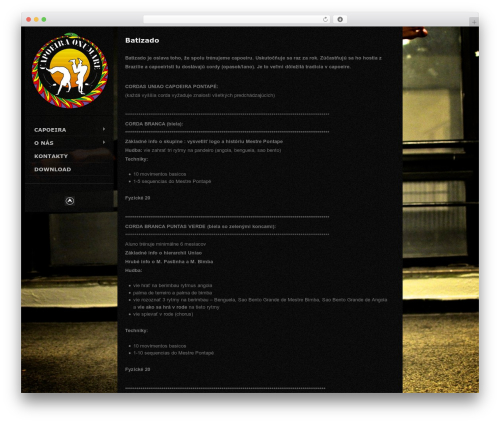Click the first 'Fyzická 20' text
Screen dimensions: 500x423
[137, 198]
